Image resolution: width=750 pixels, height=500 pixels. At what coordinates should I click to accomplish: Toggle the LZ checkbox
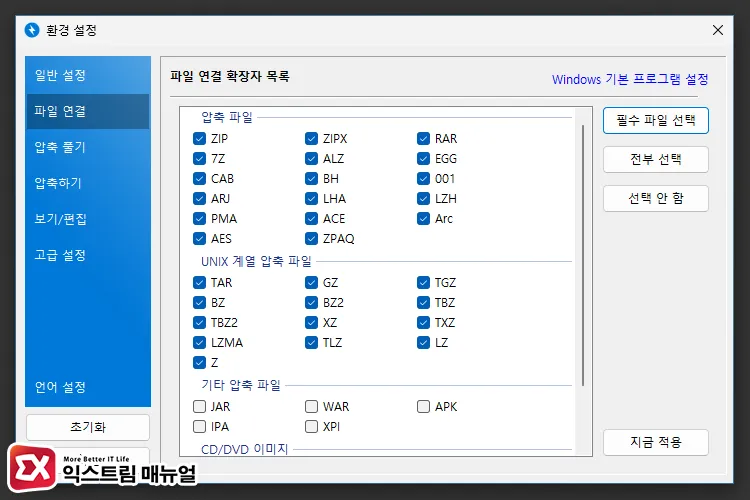tap(423, 343)
